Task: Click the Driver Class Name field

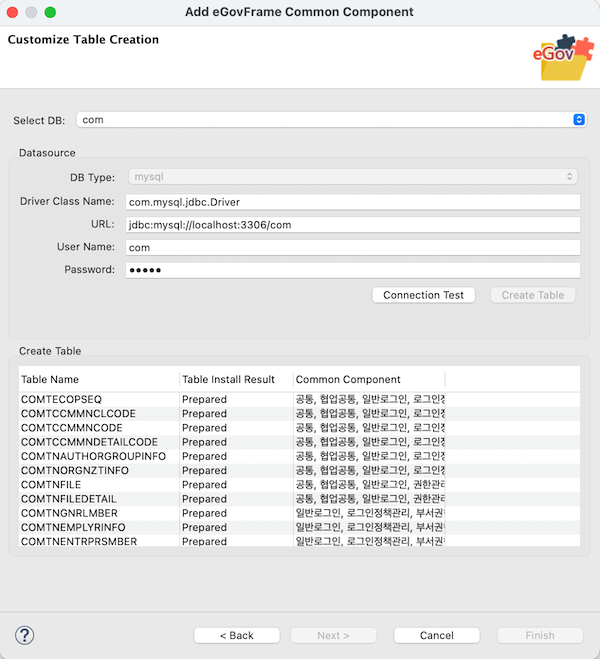Action: 353,202
